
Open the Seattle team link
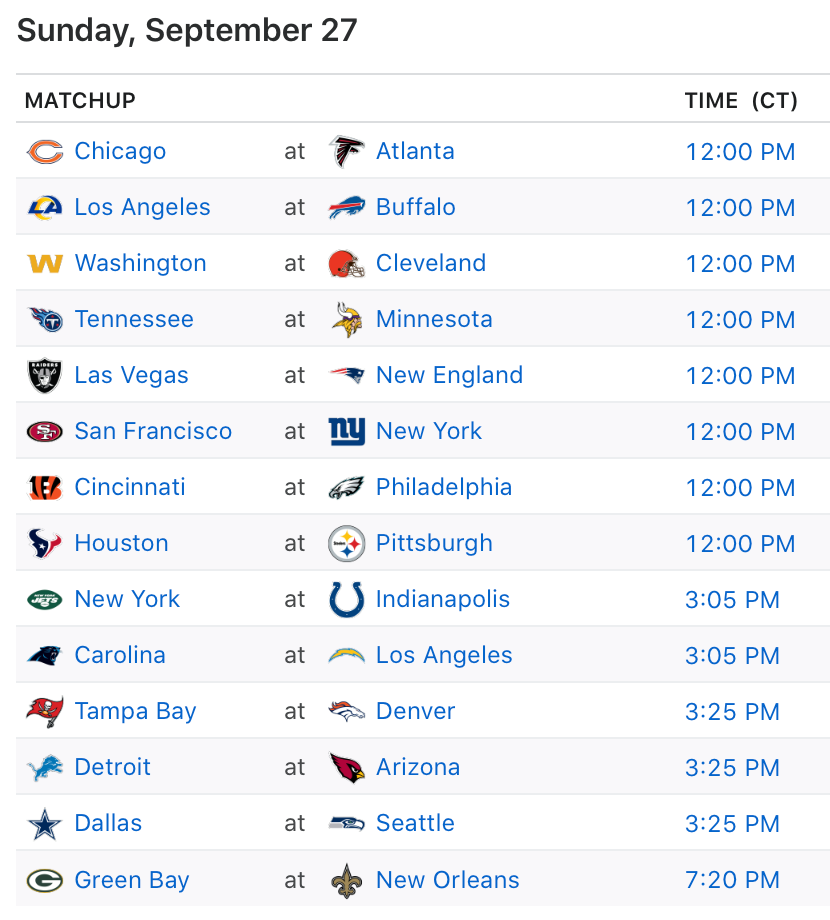(415, 823)
